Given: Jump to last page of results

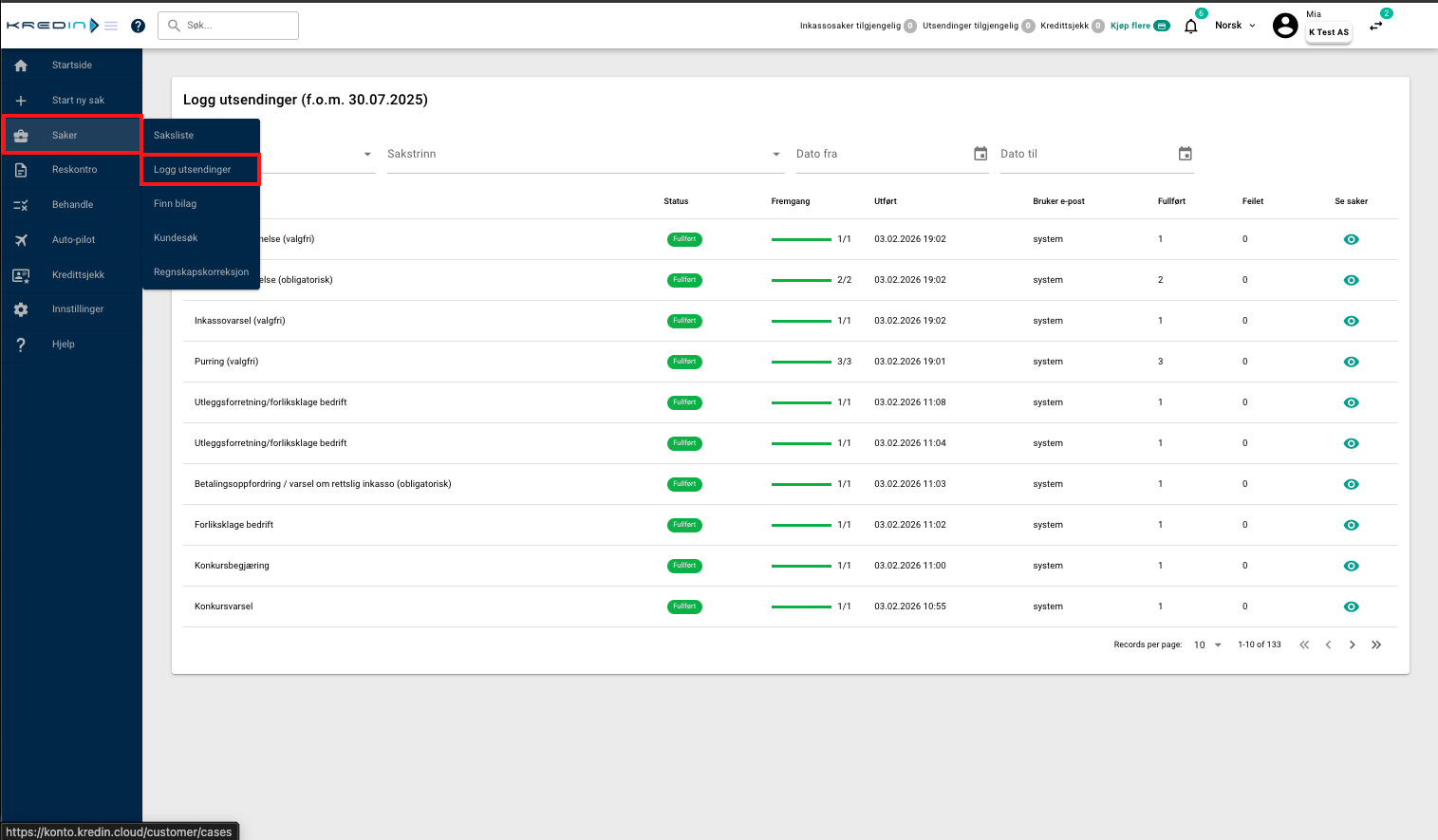Looking at the screenshot, I should [1376, 644].
